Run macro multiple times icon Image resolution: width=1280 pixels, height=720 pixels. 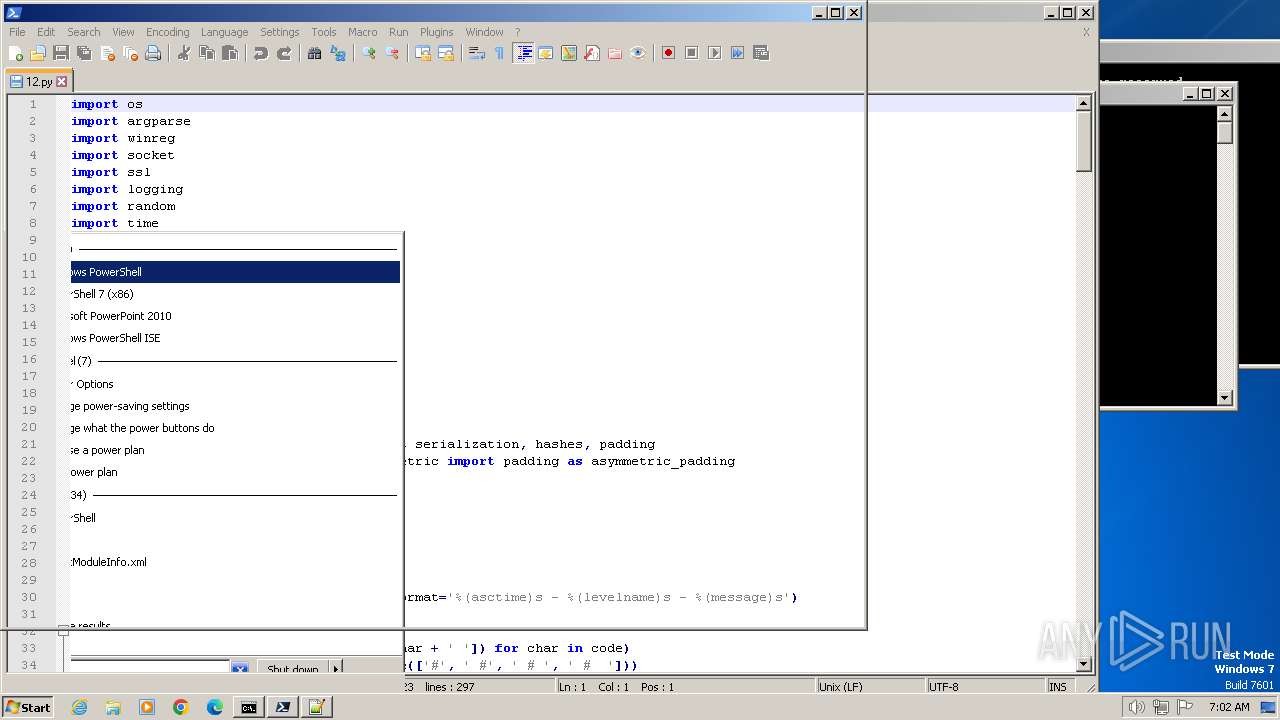pyautogui.click(x=737, y=53)
